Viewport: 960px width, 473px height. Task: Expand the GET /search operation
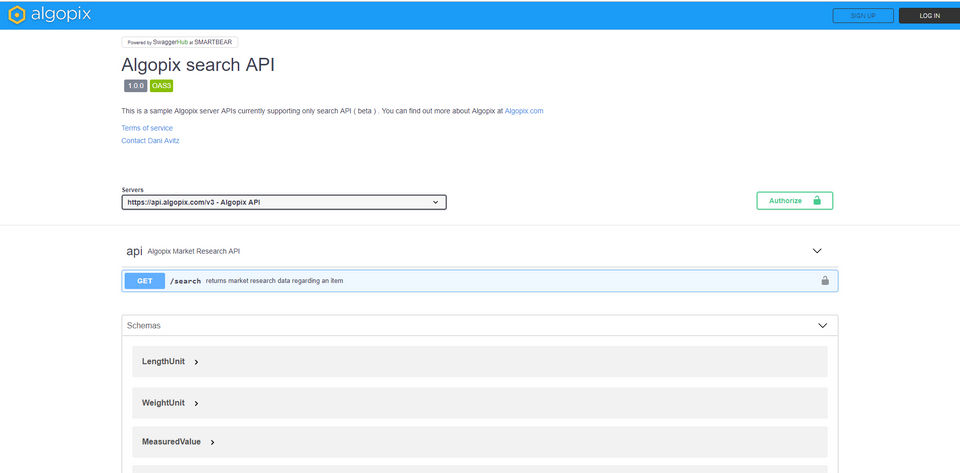click(479, 281)
